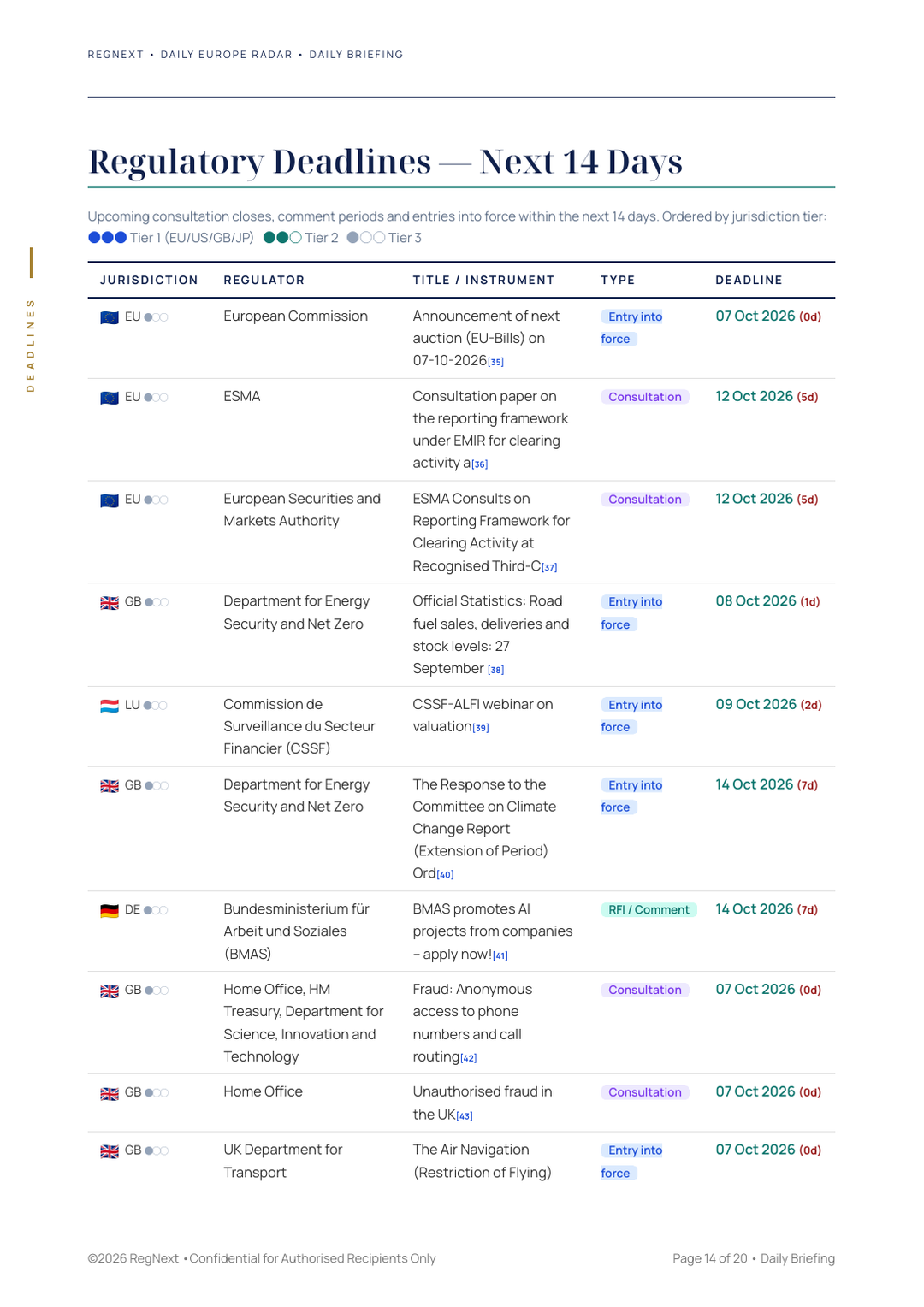This screenshot has width=924, height=1307.
Task: Open footnote reference [35]
Action: click(x=496, y=362)
